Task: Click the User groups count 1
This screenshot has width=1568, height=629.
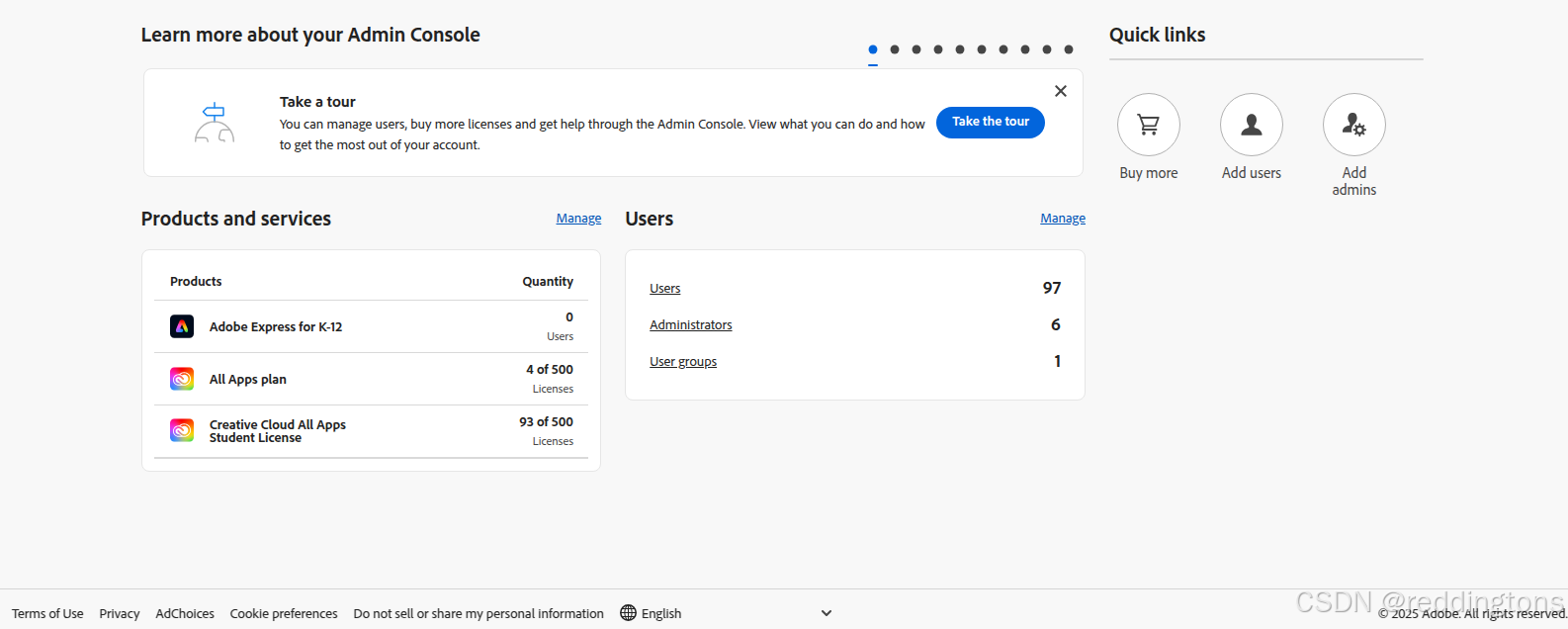Action: (x=1057, y=361)
